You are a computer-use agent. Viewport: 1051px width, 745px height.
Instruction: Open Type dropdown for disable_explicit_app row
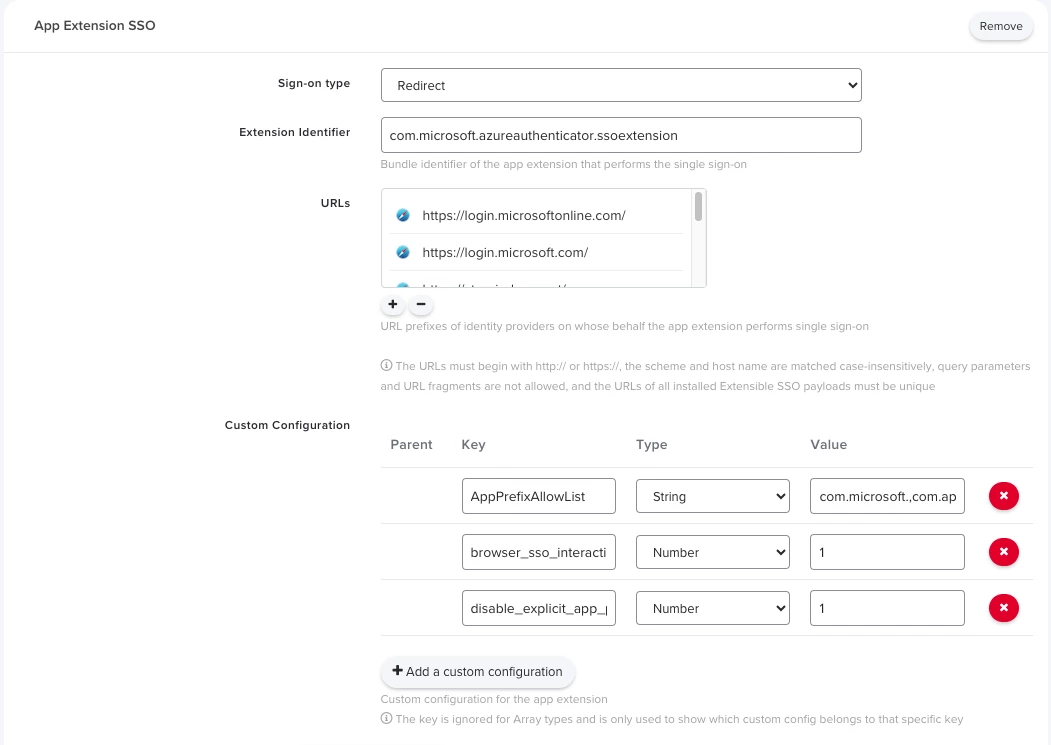tap(713, 608)
